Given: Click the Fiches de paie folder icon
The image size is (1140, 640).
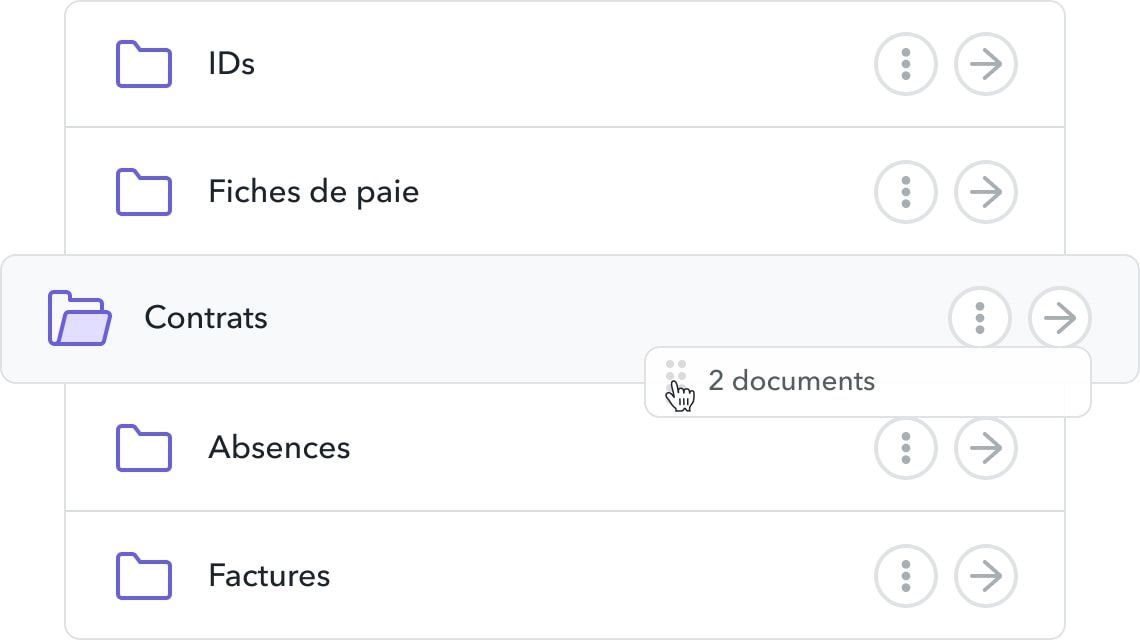Looking at the screenshot, I should coord(144,192).
